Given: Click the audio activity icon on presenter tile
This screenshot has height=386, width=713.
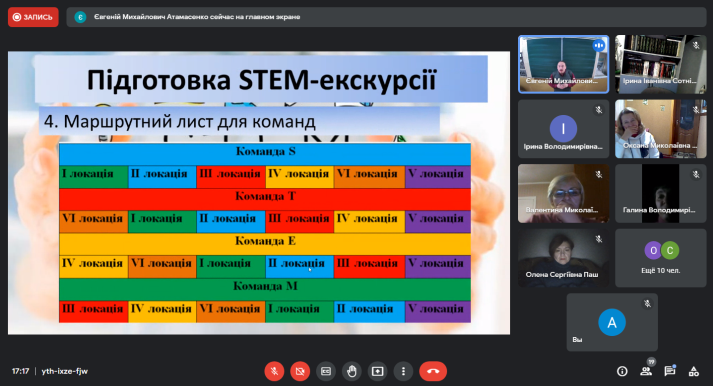Looking at the screenshot, I should pos(598,45).
